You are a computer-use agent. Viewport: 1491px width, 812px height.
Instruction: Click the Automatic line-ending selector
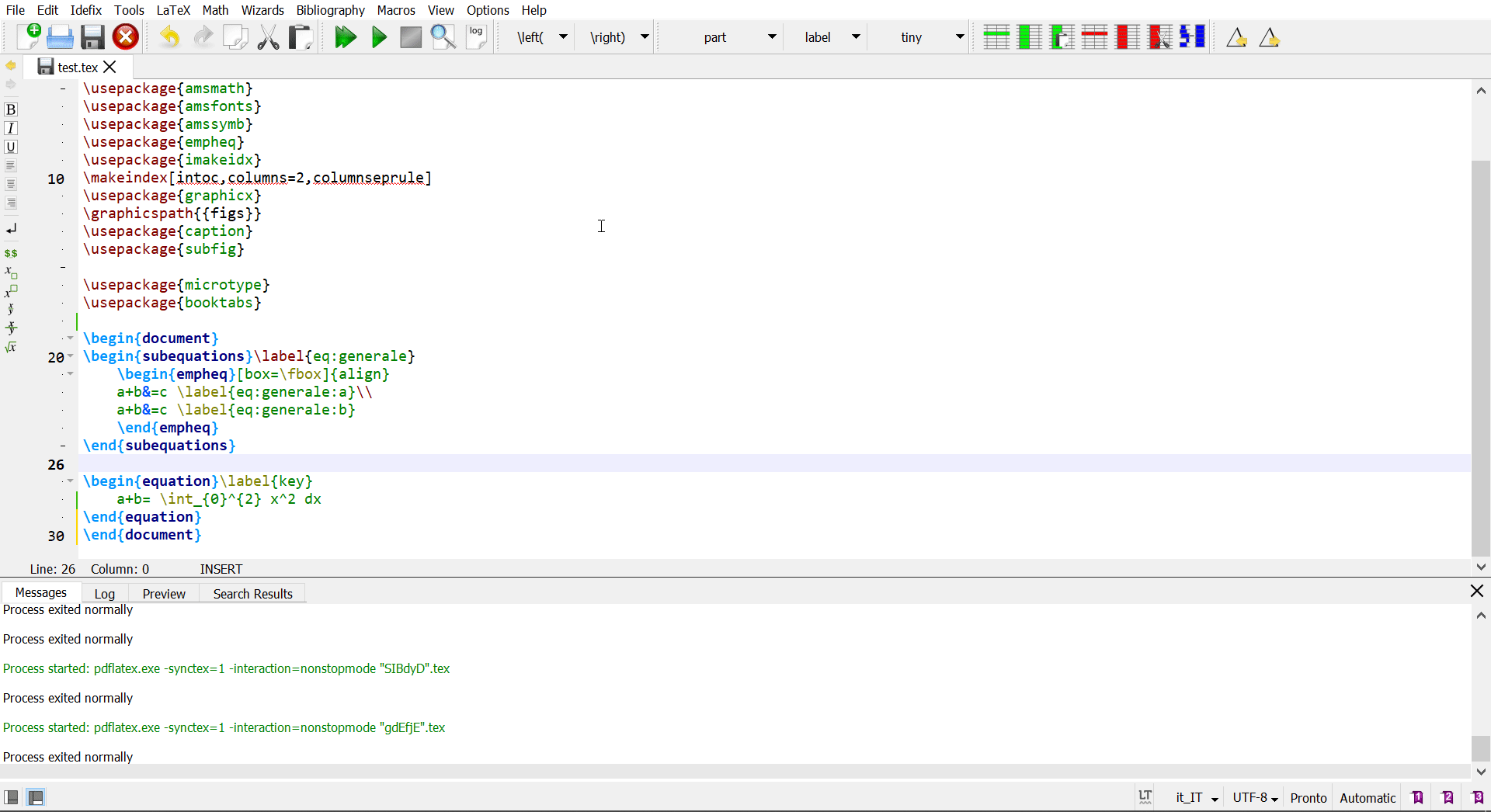pyautogui.click(x=1367, y=797)
